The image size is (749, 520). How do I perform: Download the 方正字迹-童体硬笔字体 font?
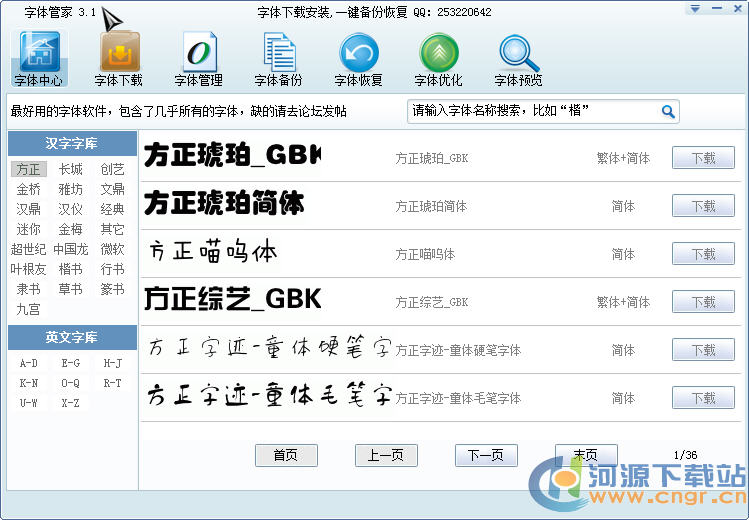tap(703, 350)
